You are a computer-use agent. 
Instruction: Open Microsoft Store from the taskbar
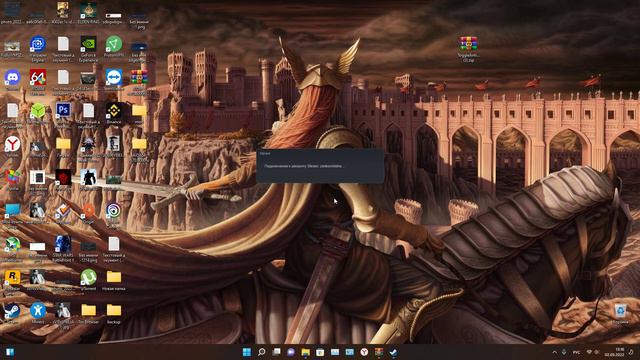[320, 352]
